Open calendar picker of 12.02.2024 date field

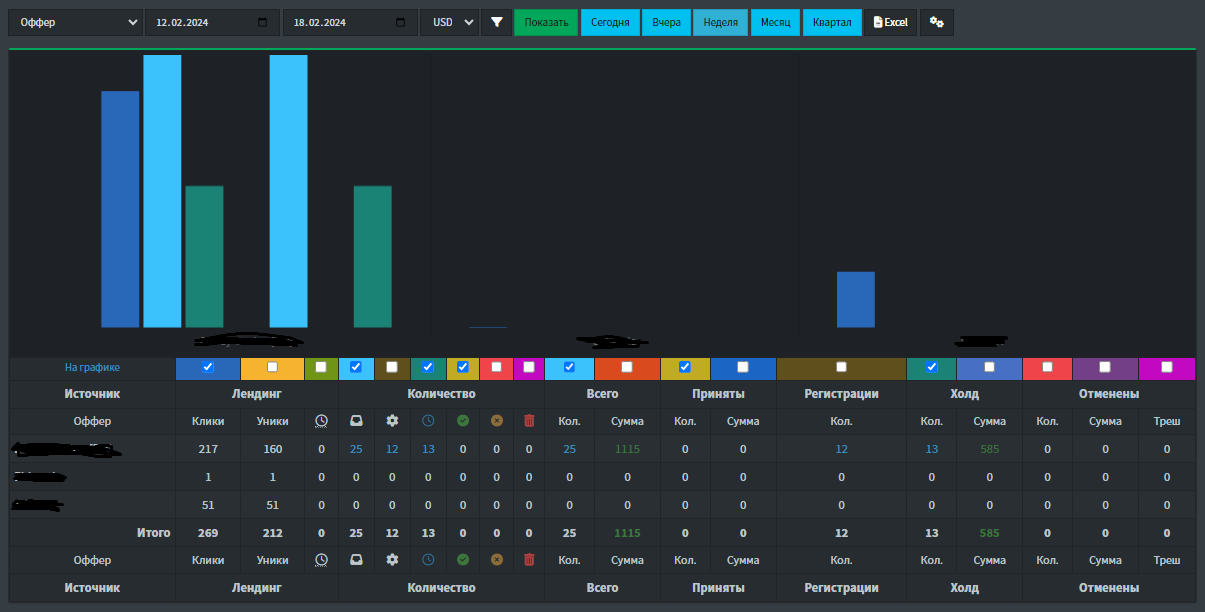tap(263, 22)
